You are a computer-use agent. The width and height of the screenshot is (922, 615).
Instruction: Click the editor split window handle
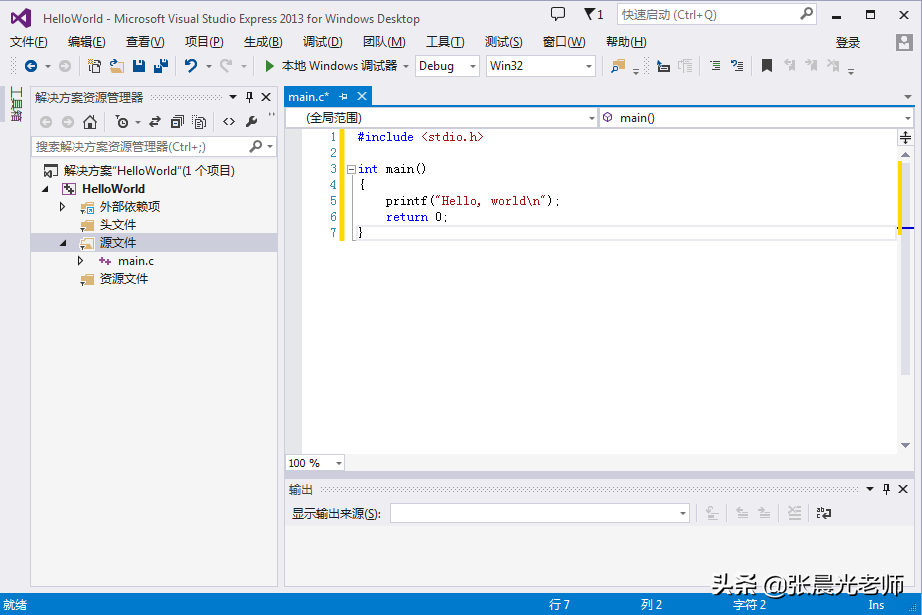coord(906,138)
